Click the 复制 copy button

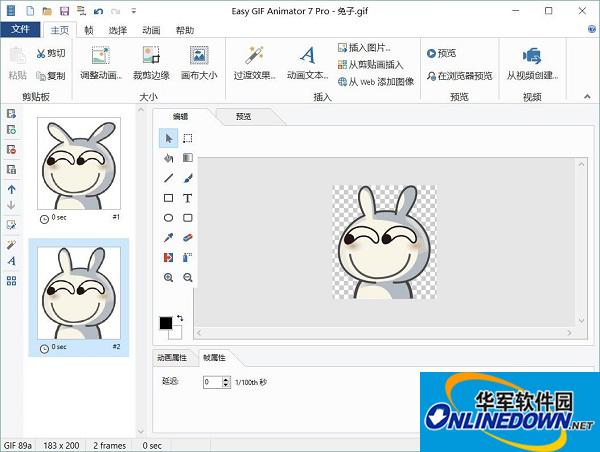click(51, 76)
